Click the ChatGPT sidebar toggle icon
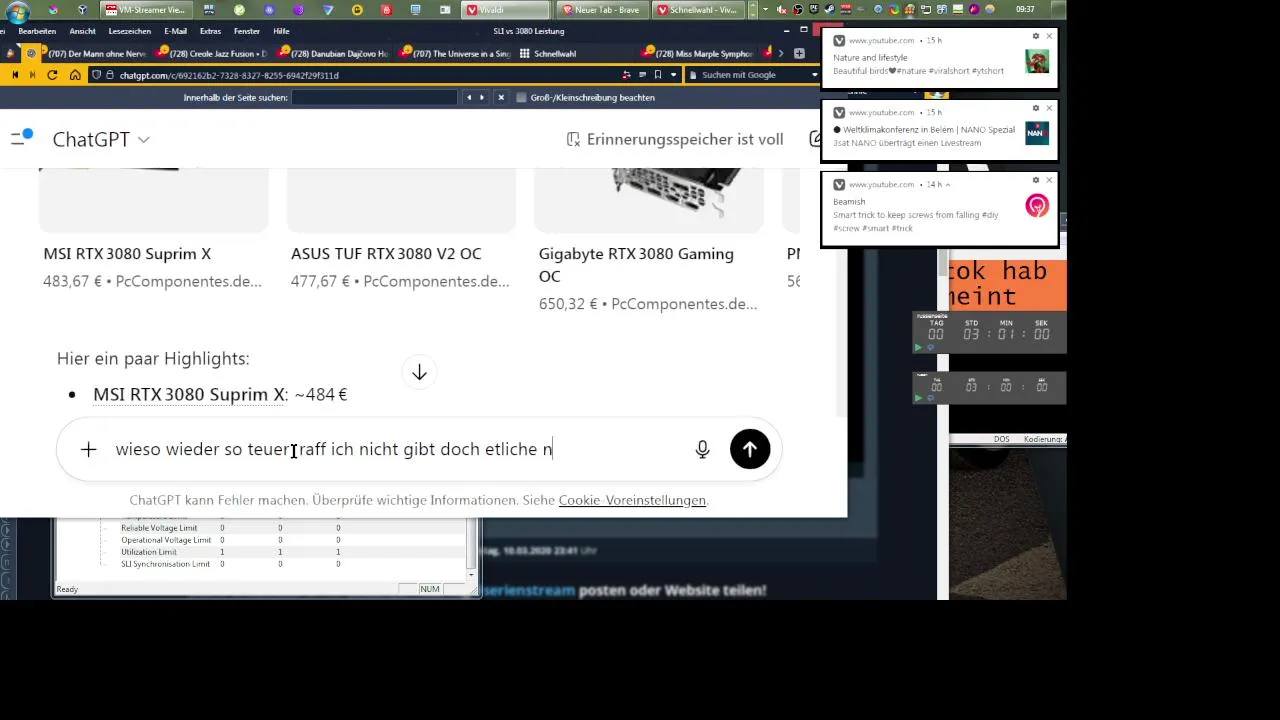The image size is (1280, 720). [21, 138]
